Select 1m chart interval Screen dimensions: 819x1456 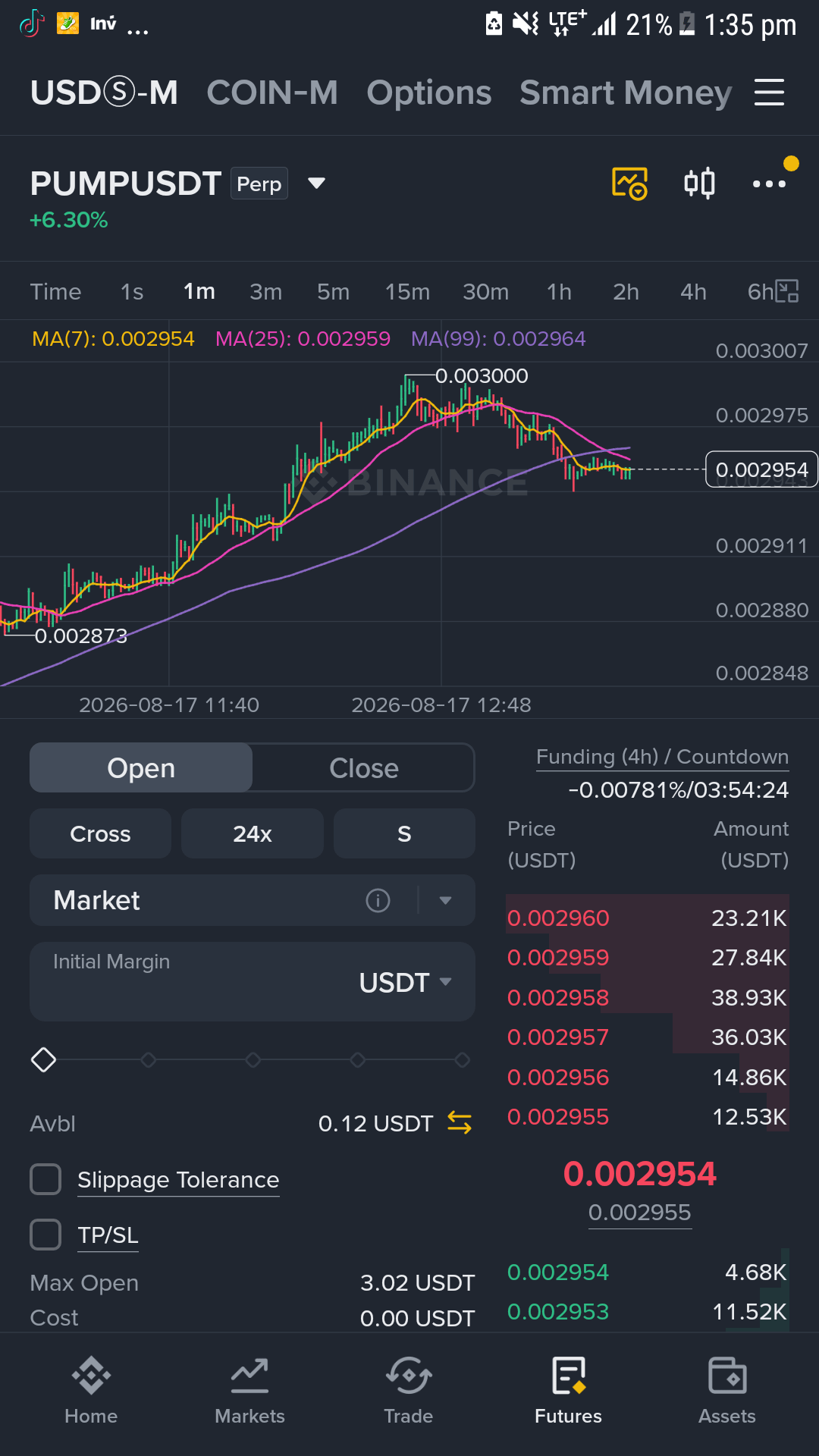pos(199,291)
